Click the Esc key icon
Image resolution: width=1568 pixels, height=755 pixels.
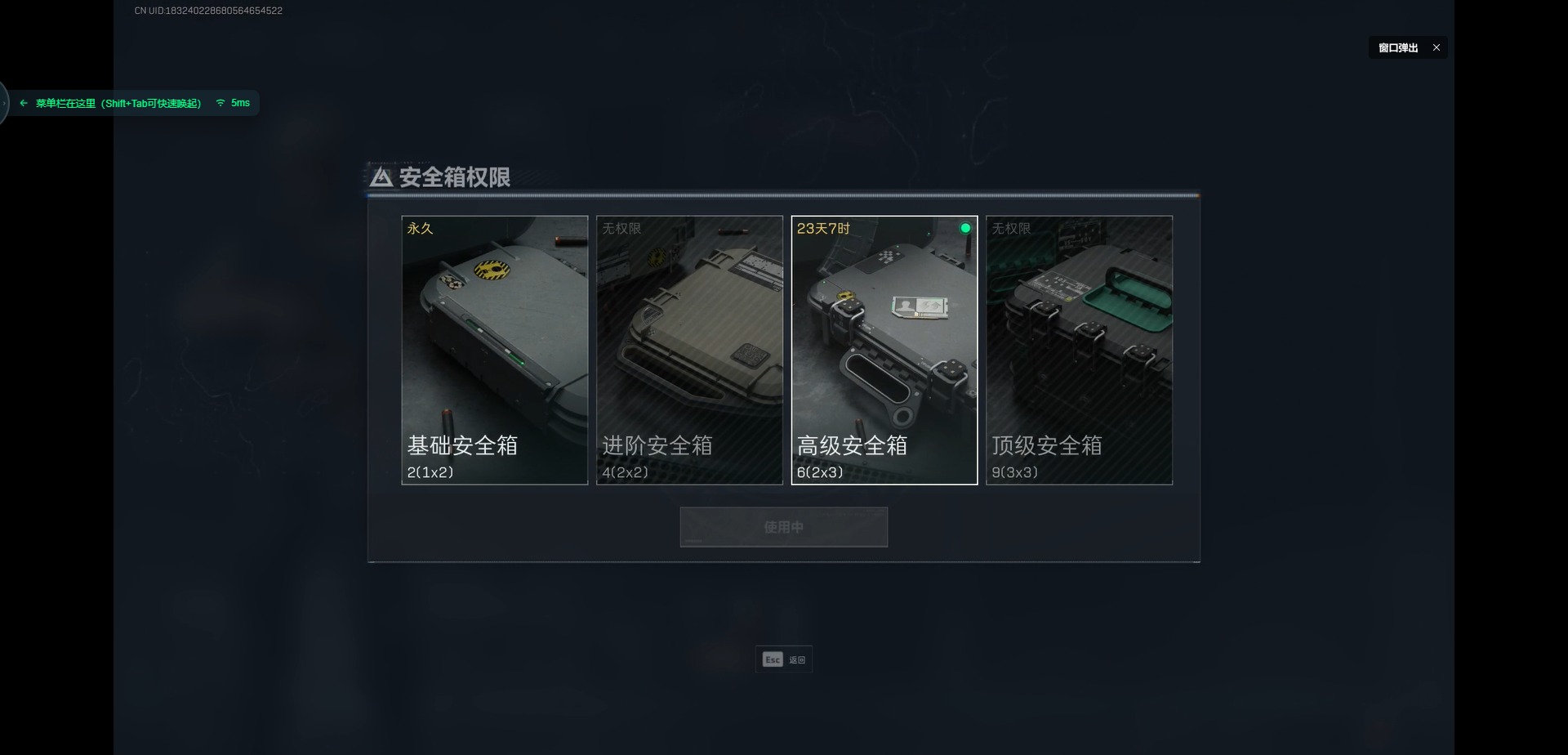click(773, 659)
